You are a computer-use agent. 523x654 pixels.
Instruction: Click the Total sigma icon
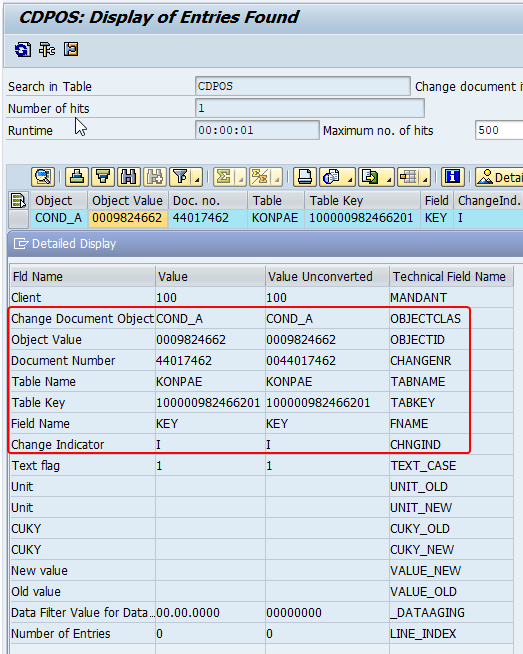[x=224, y=177]
